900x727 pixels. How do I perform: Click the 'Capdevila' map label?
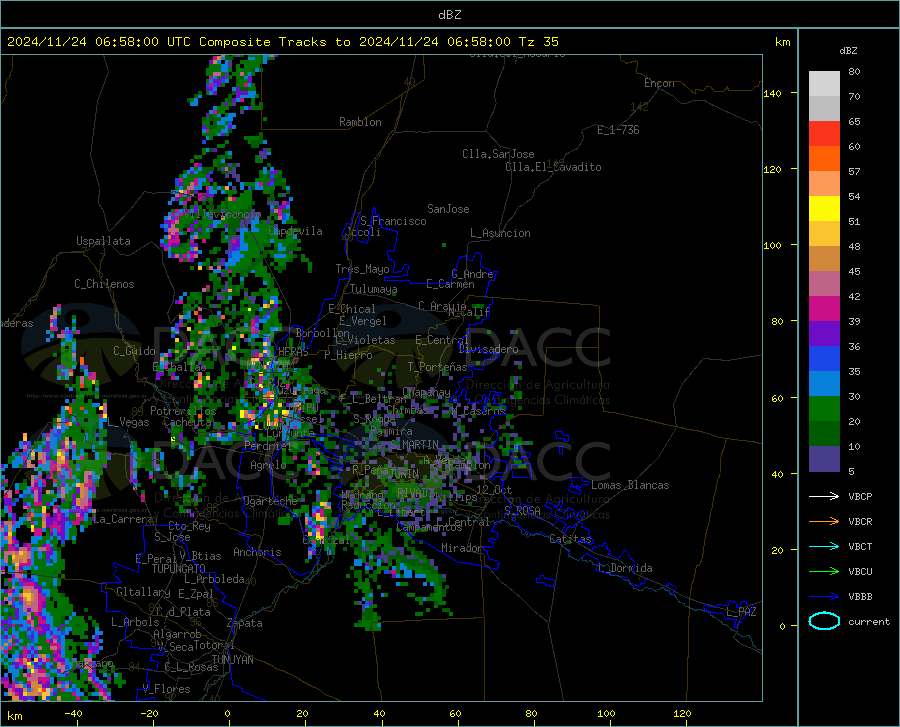(x=295, y=231)
